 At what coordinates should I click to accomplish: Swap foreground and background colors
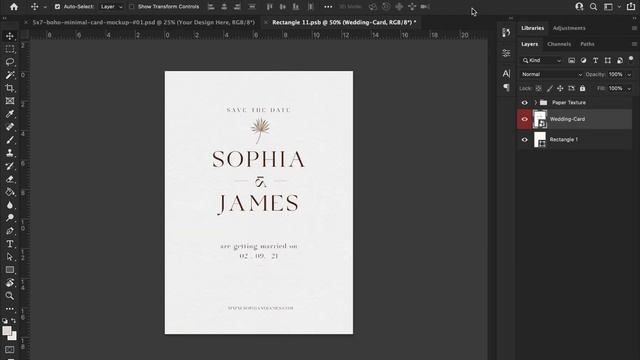point(13,321)
